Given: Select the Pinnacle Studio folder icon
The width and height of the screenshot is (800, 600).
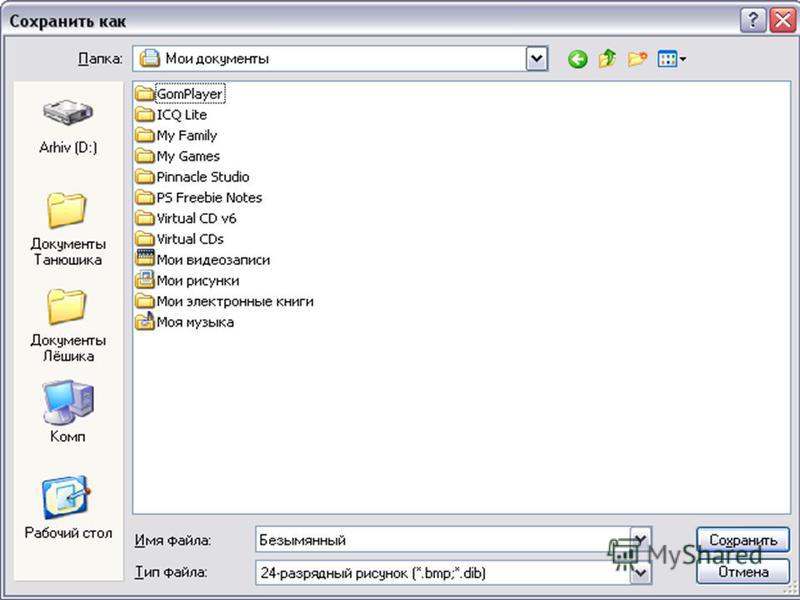Looking at the screenshot, I should click(x=144, y=177).
